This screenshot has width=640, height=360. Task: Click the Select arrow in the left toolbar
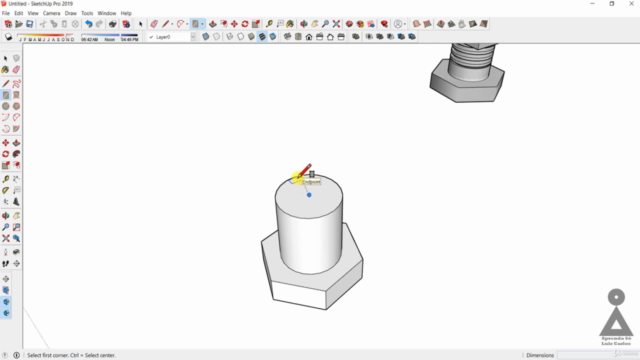[6, 58]
